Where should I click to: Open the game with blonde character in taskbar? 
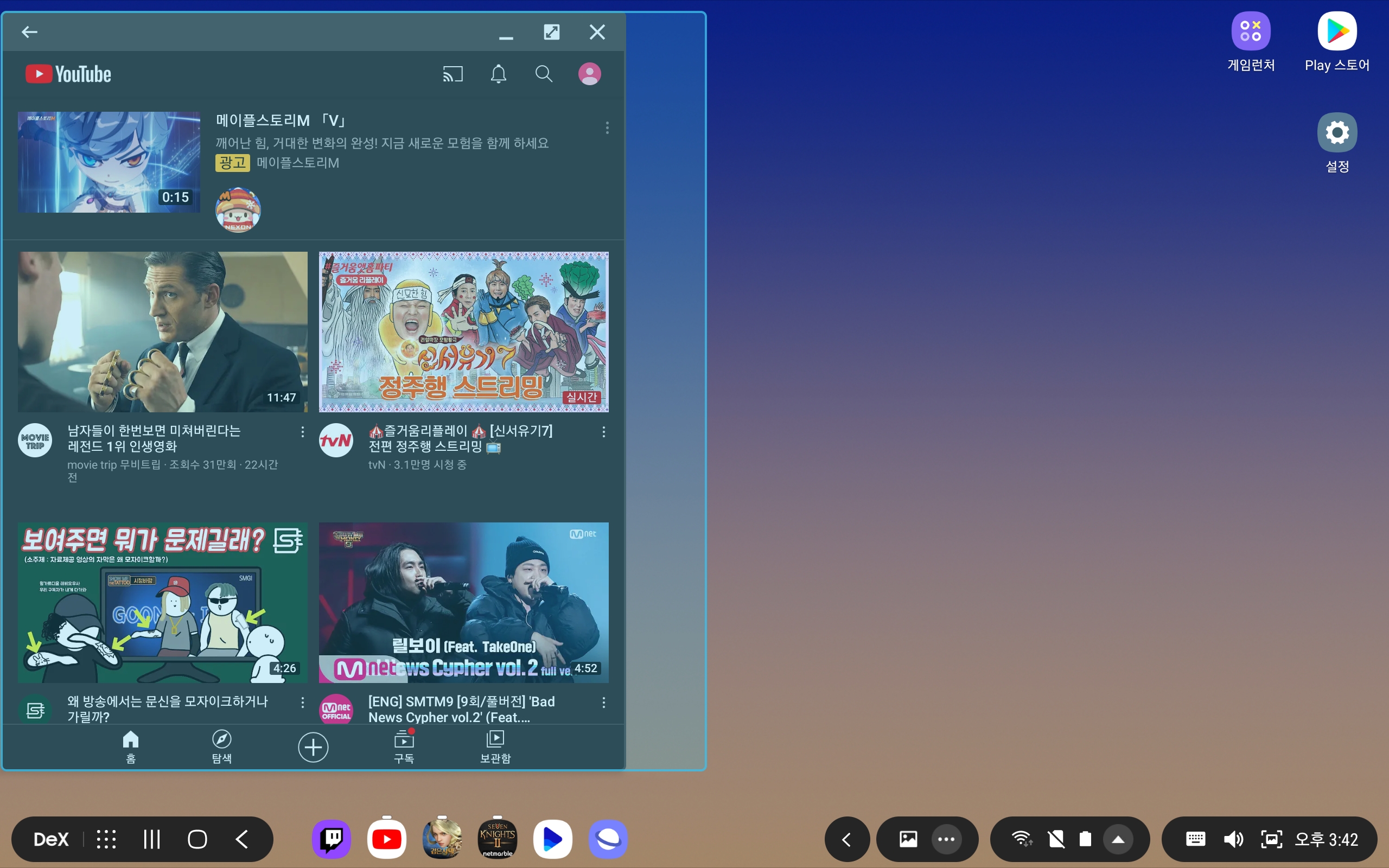442,839
